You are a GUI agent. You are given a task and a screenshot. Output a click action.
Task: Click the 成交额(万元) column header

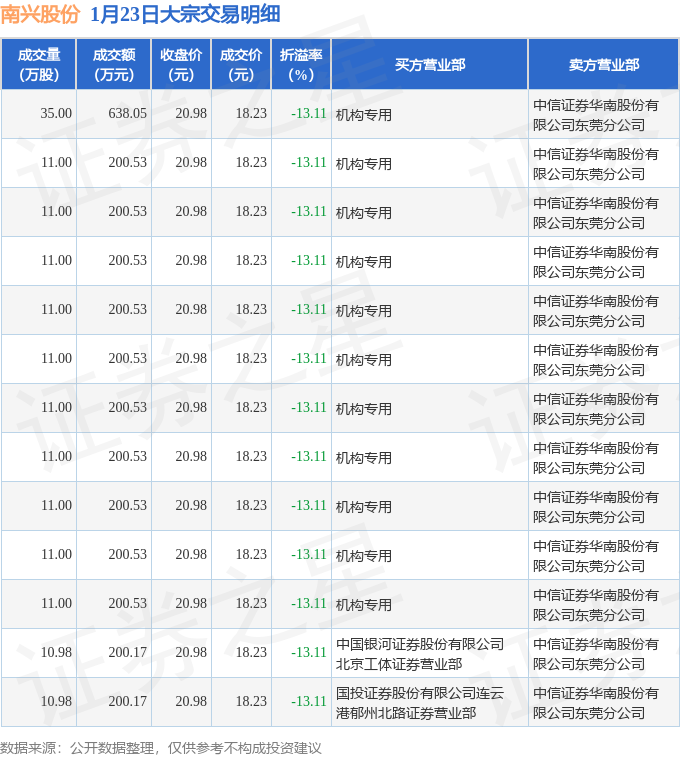[x=113, y=64]
